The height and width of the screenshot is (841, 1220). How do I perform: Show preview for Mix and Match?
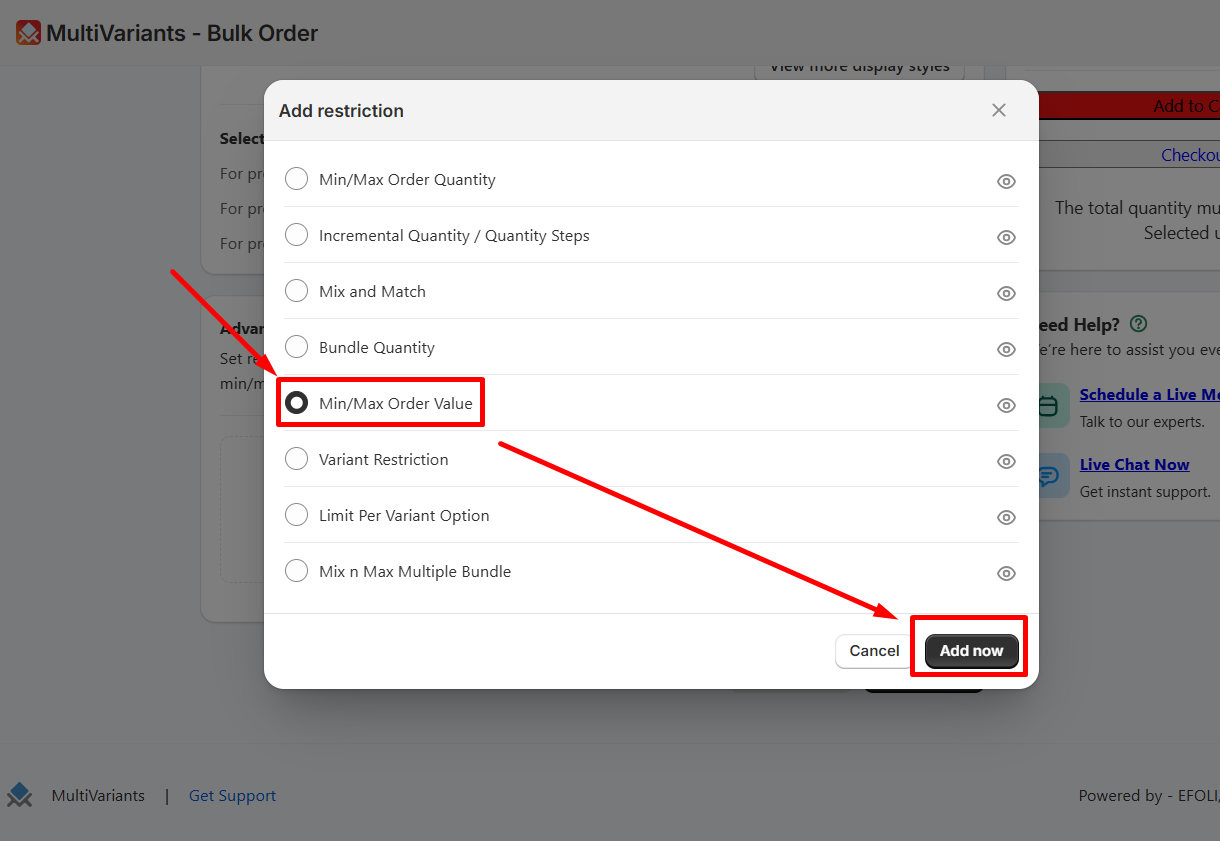(x=1006, y=293)
